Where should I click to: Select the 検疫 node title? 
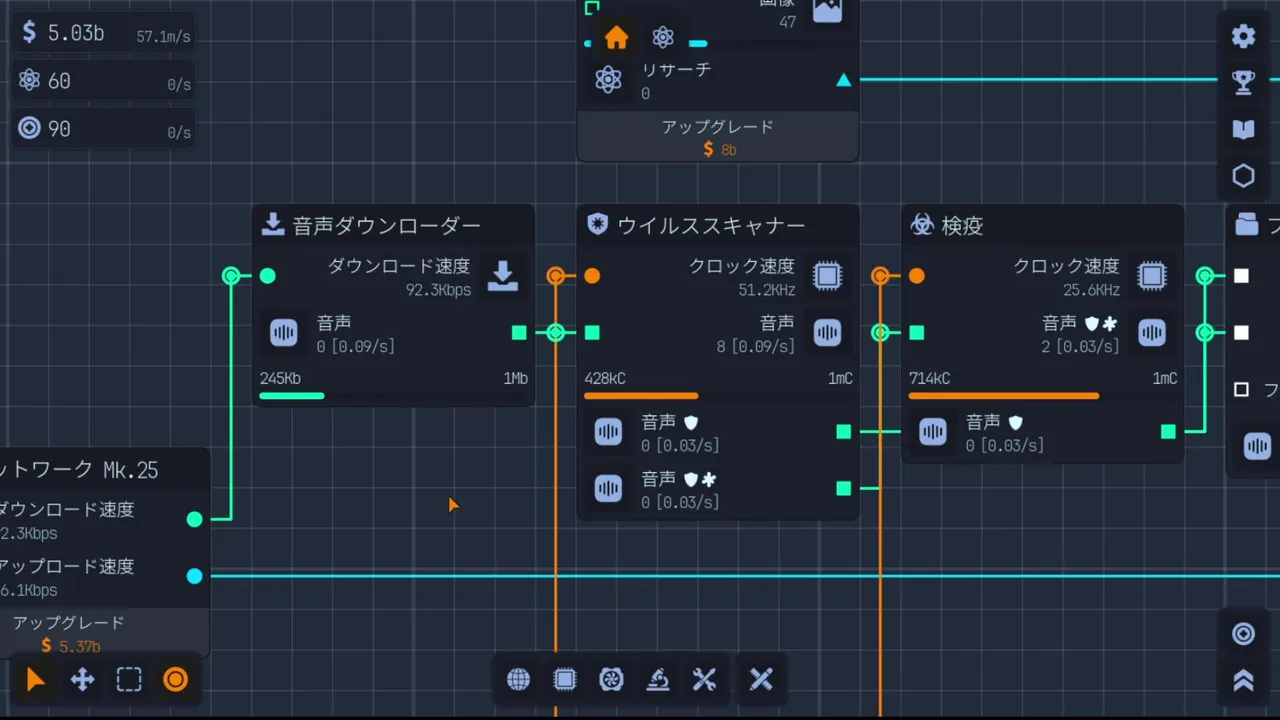(x=962, y=226)
